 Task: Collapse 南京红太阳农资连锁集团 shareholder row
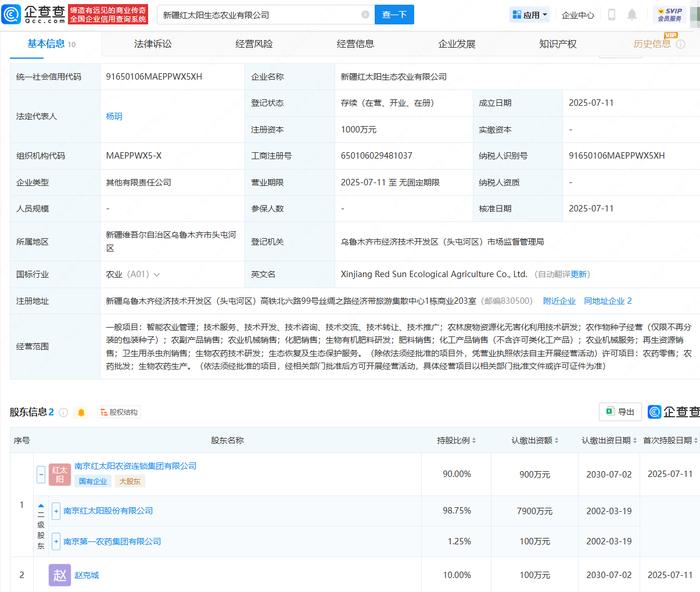(x=41, y=474)
